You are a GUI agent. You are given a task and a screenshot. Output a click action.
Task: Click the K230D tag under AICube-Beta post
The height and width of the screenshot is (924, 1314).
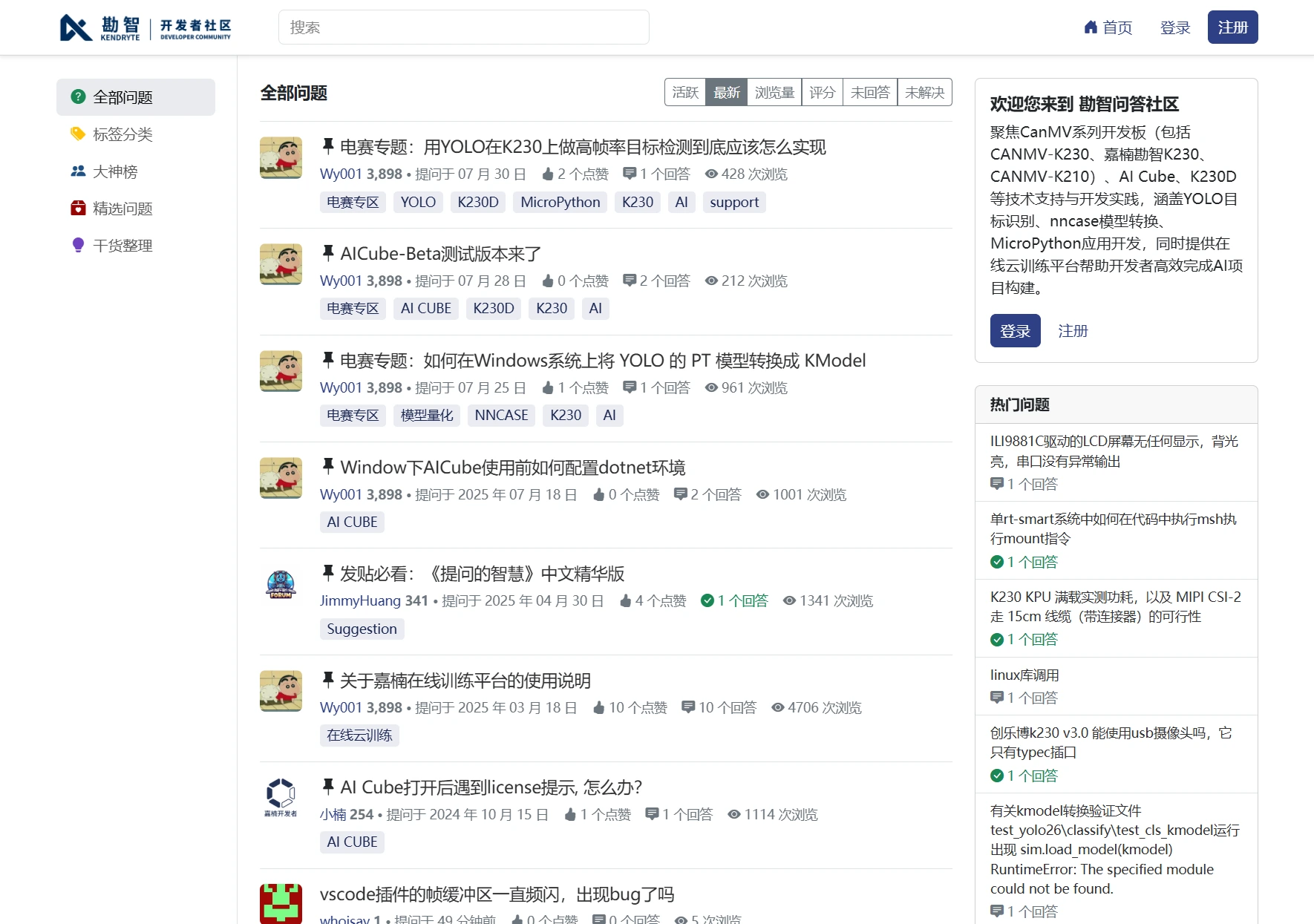[x=494, y=308]
